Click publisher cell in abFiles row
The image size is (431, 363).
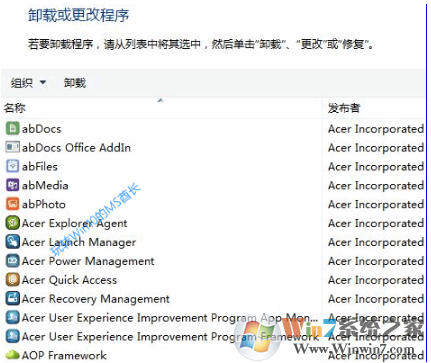pyautogui.click(x=376, y=167)
